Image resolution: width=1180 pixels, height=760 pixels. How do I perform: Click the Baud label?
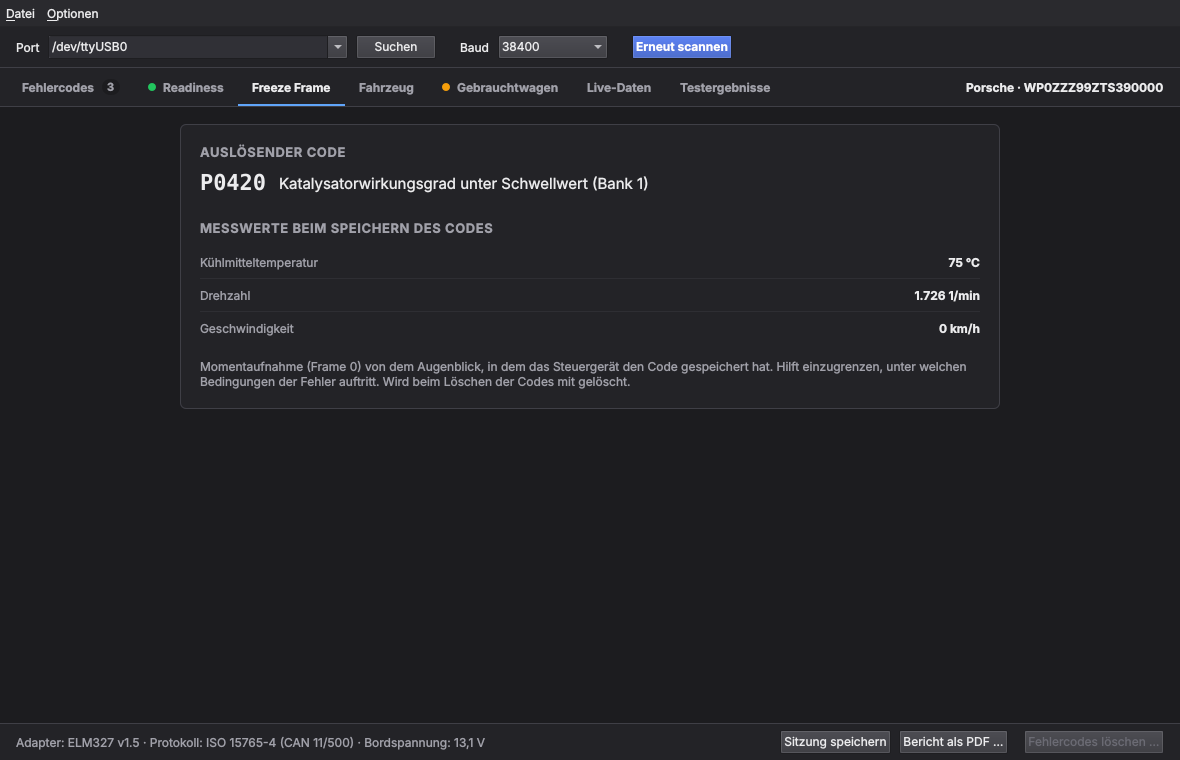(474, 47)
